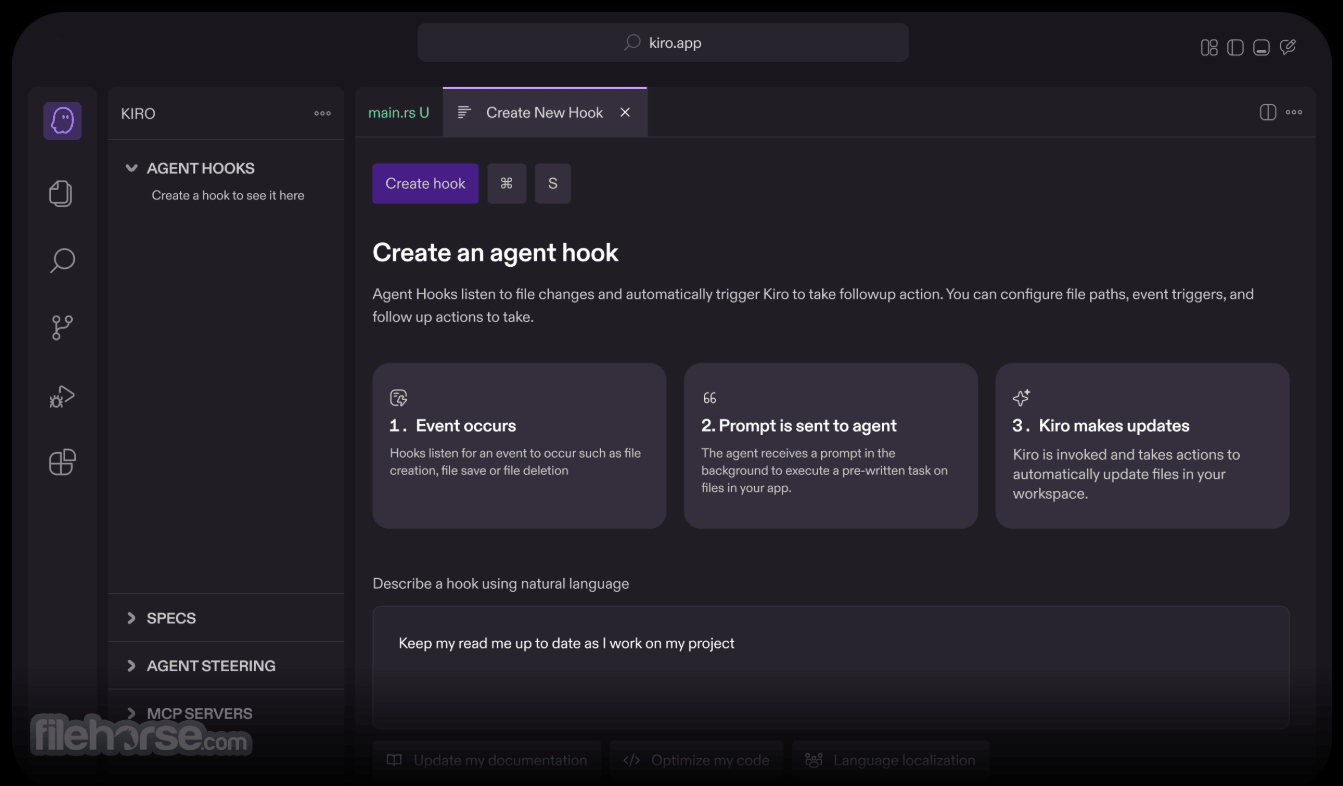
Task: Click the Update my documentation suggestion
Action: click(487, 760)
